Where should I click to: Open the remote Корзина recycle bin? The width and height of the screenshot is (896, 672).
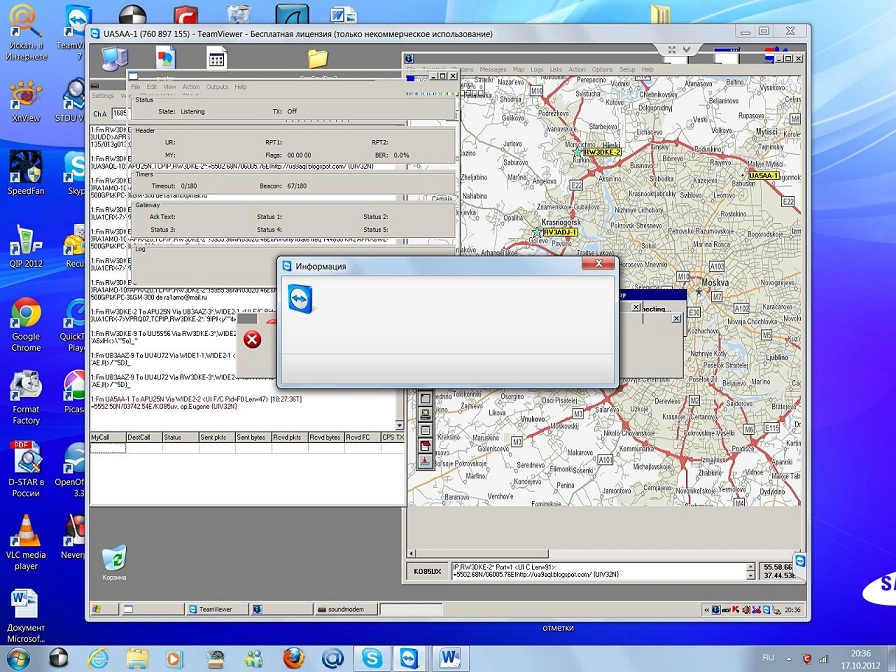(114, 563)
